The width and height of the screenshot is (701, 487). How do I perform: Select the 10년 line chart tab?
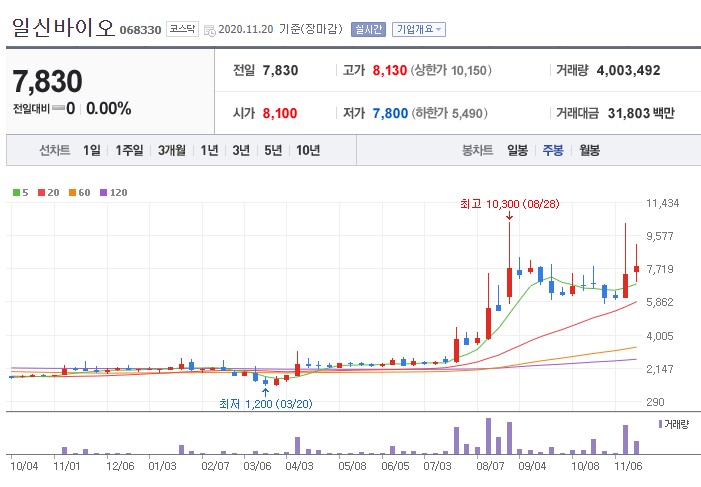pyautogui.click(x=308, y=150)
